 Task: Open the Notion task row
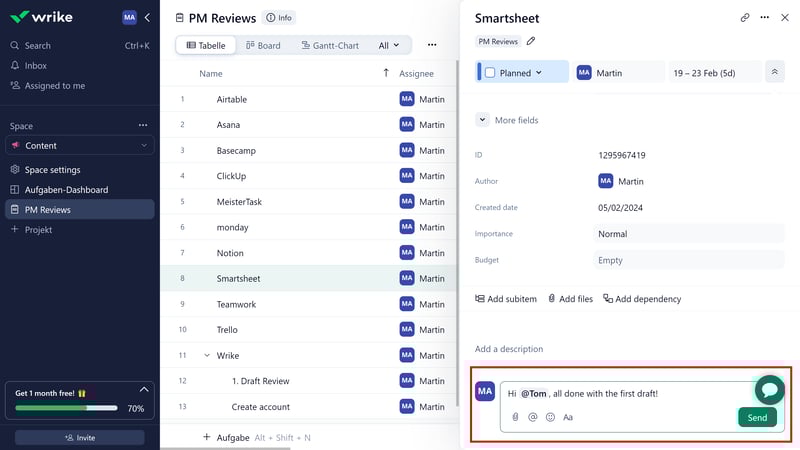[308, 253]
